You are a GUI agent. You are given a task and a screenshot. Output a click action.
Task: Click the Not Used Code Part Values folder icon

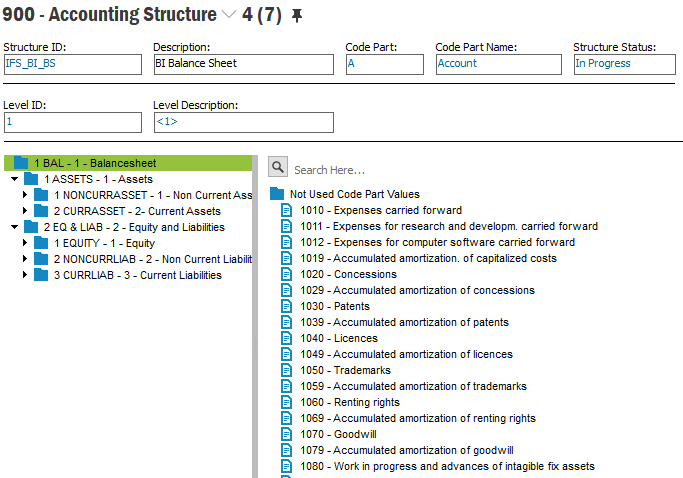click(x=278, y=194)
